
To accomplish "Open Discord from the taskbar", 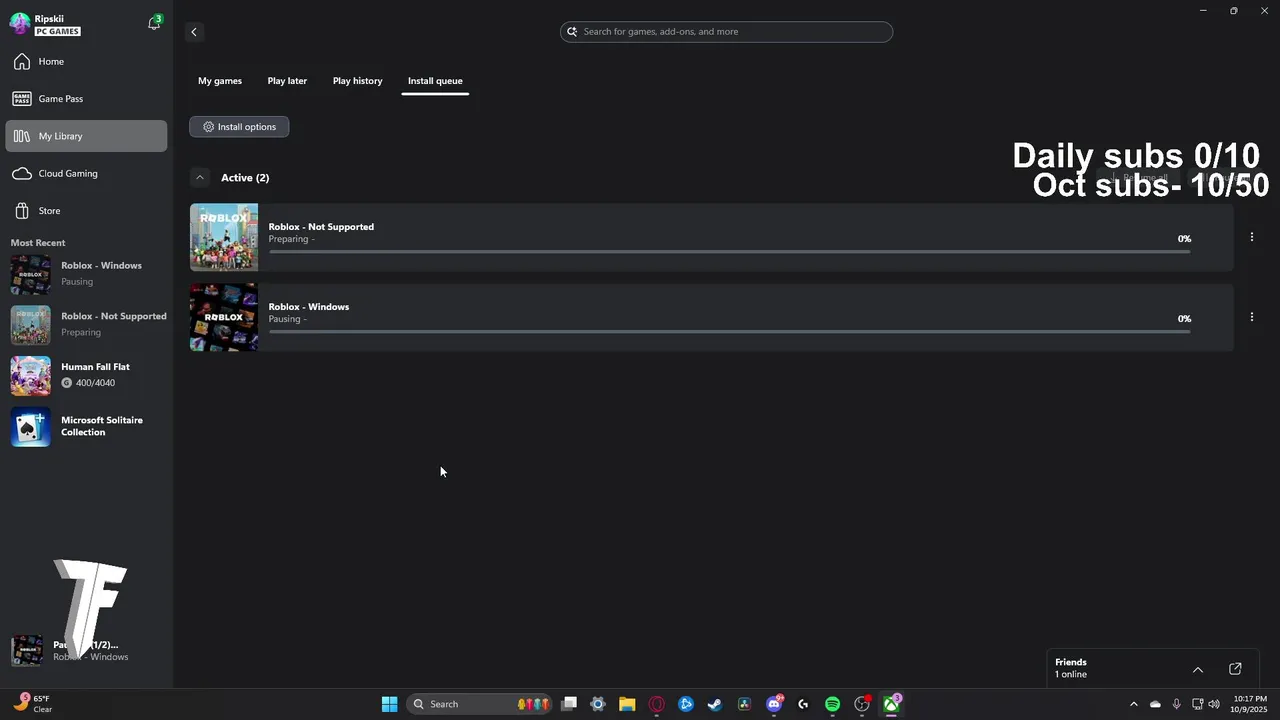I will pyautogui.click(x=774, y=704).
